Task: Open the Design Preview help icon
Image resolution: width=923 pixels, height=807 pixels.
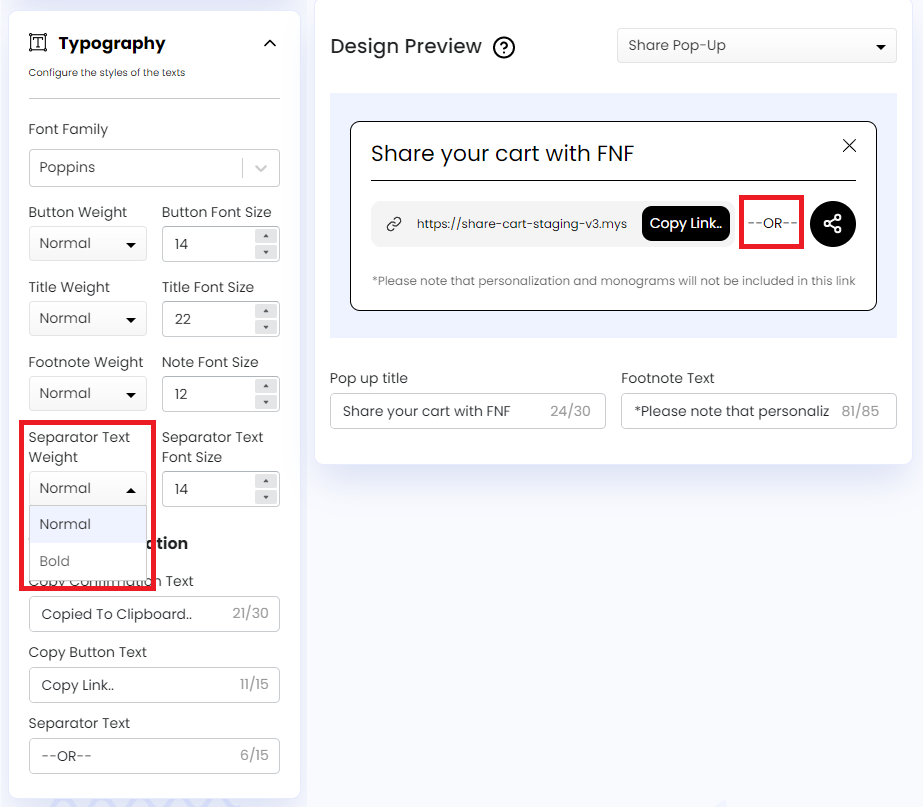Action: pos(504,47)
